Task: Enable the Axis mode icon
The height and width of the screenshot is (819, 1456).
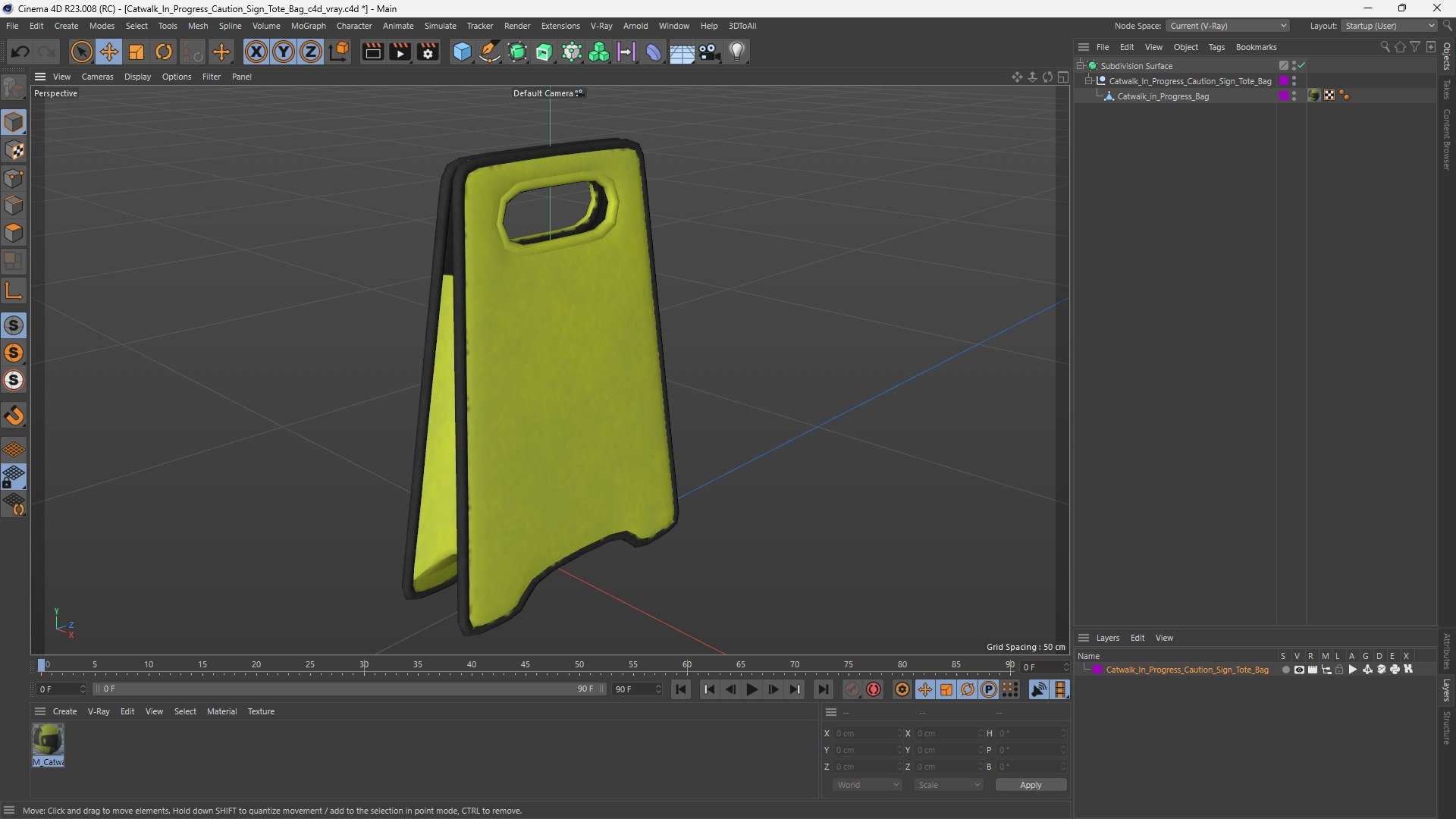Action: (14, 290)
